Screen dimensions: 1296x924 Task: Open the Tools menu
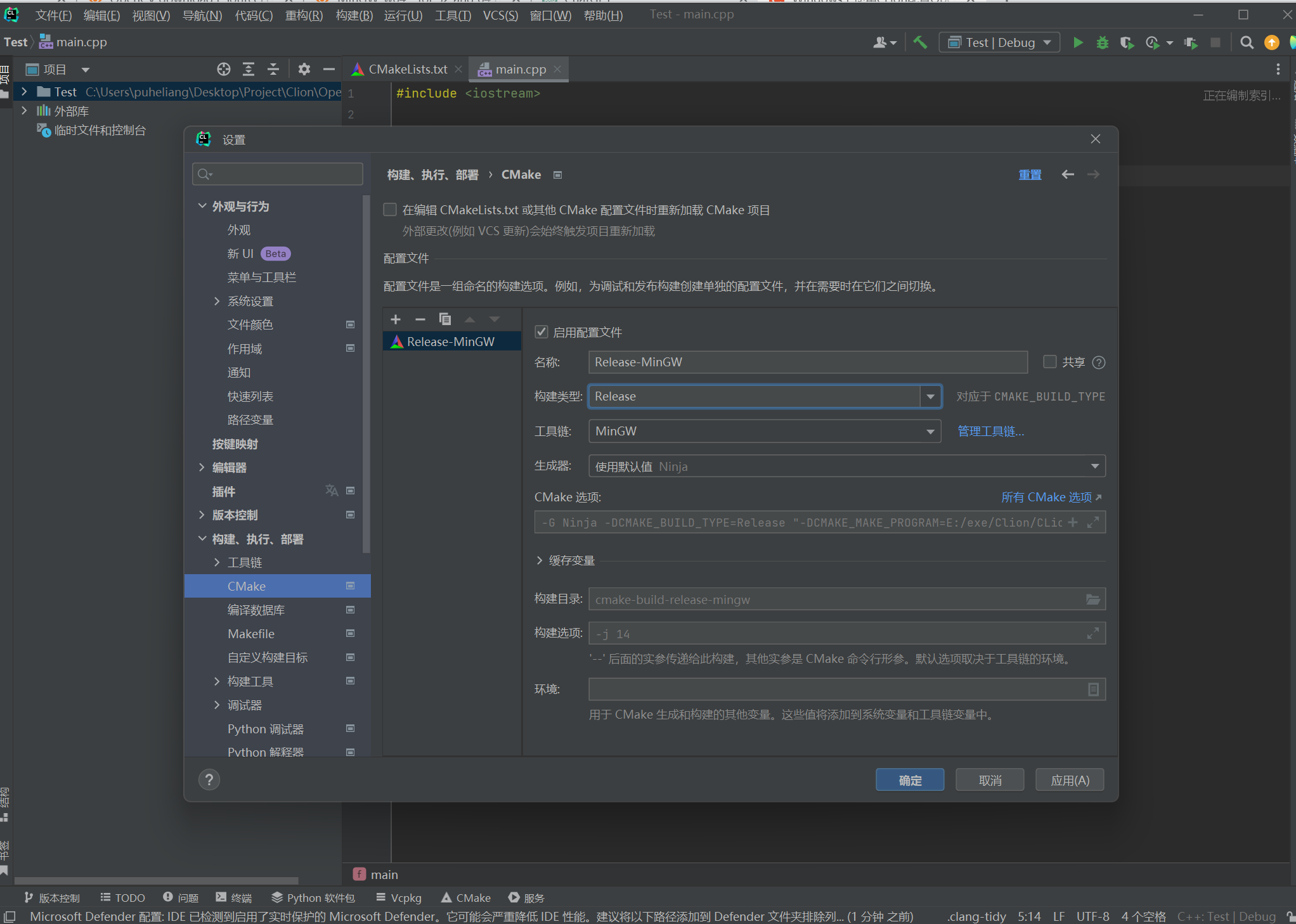[453, 15]
